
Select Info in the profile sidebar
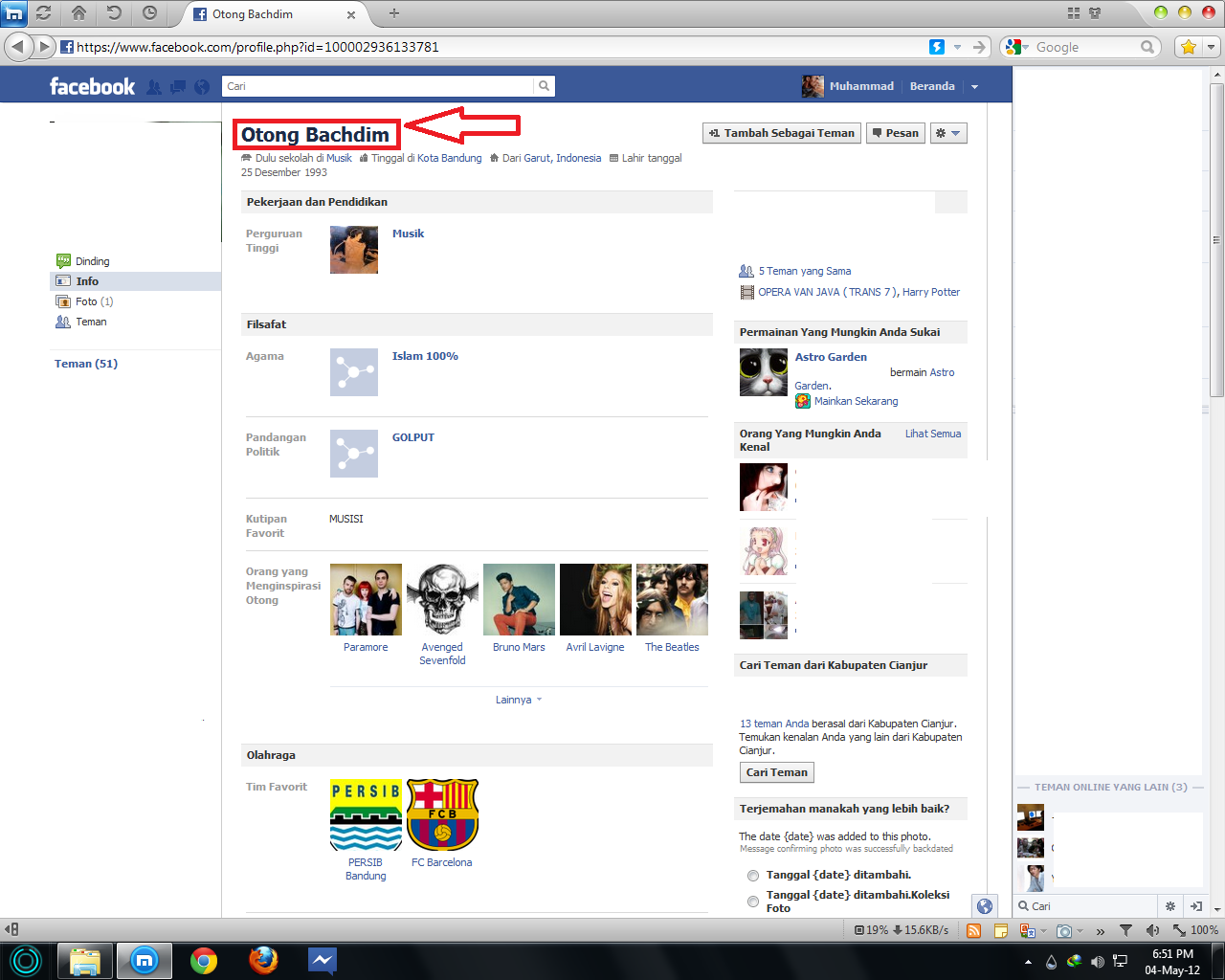(x=135, y=281)
